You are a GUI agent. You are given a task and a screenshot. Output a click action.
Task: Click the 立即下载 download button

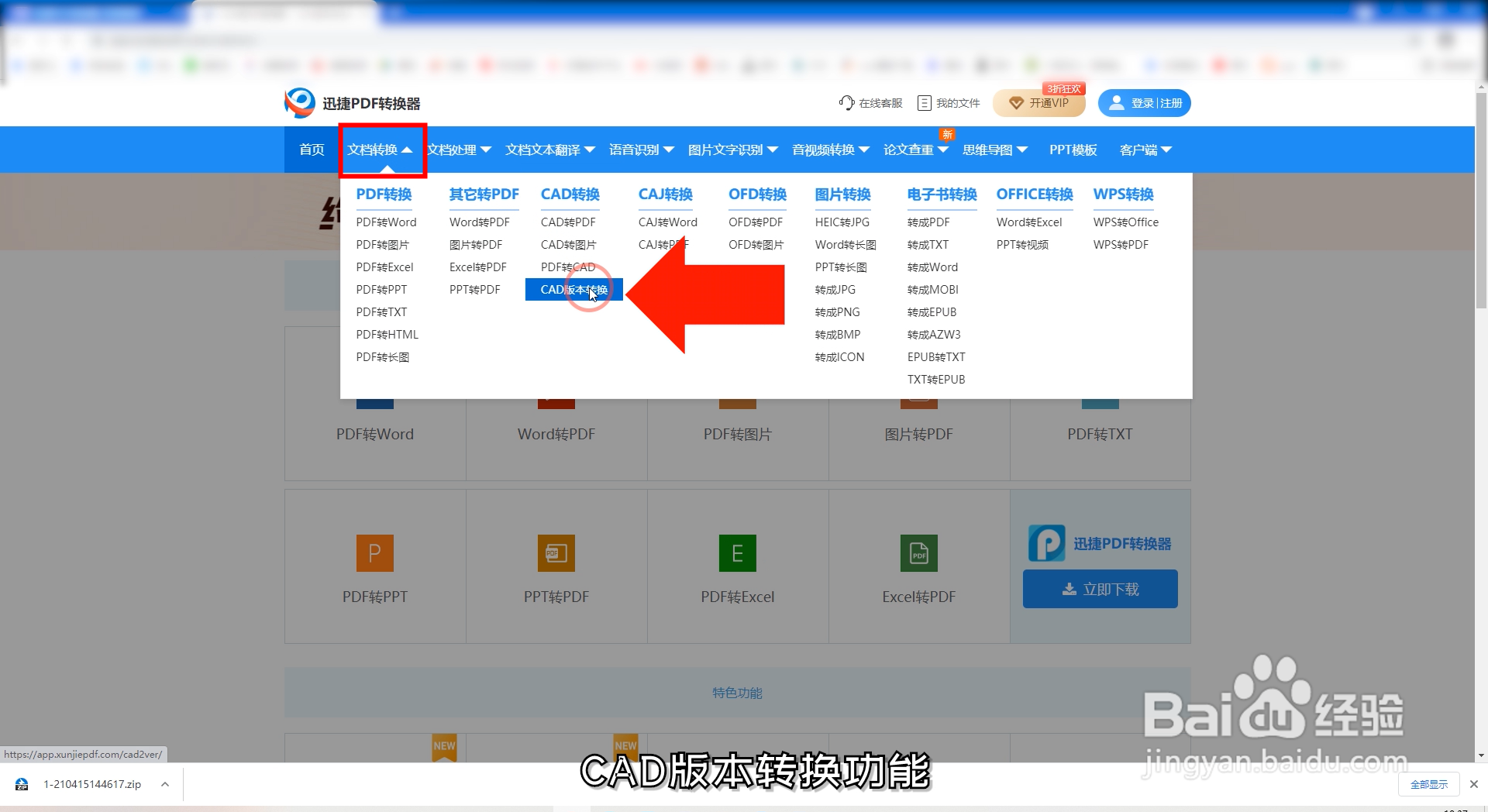[x=1100, y=590]
